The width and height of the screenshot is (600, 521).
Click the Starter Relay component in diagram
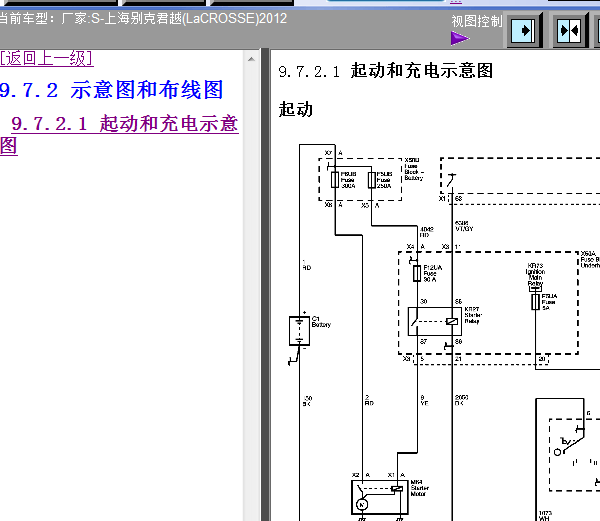[435, 321]
